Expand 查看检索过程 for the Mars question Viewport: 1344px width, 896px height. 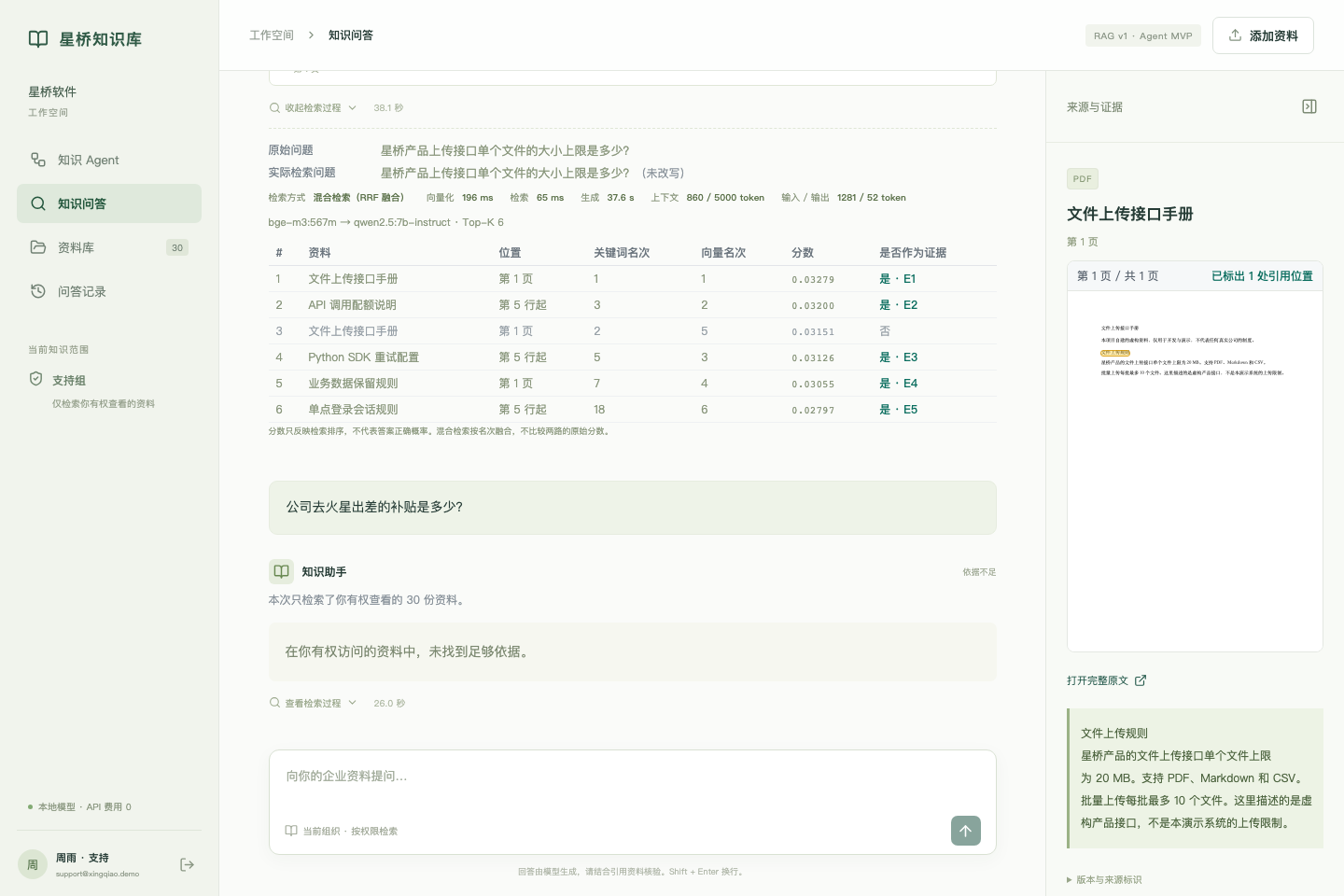314,704
